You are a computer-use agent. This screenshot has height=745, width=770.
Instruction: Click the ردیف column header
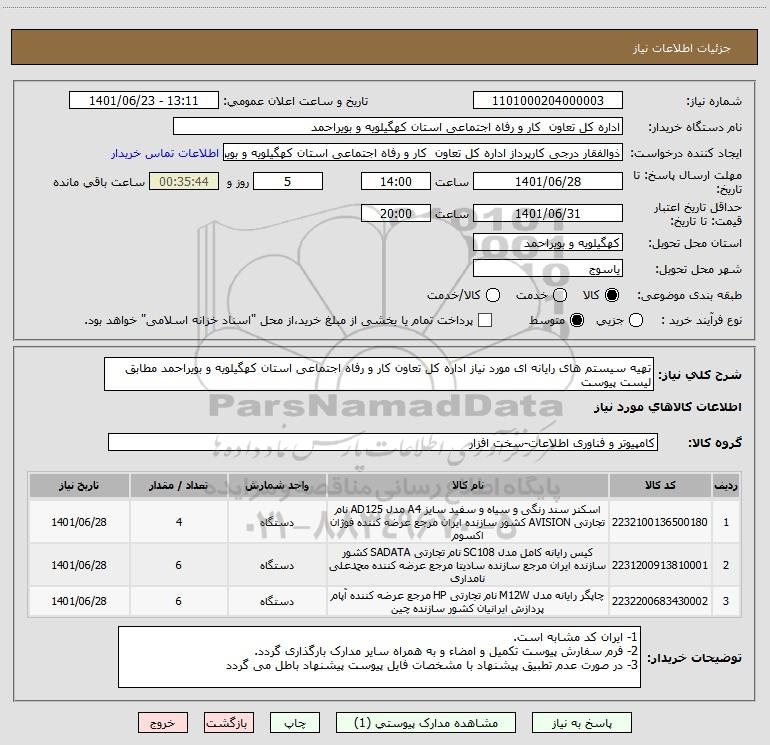[x=726, y=485]
